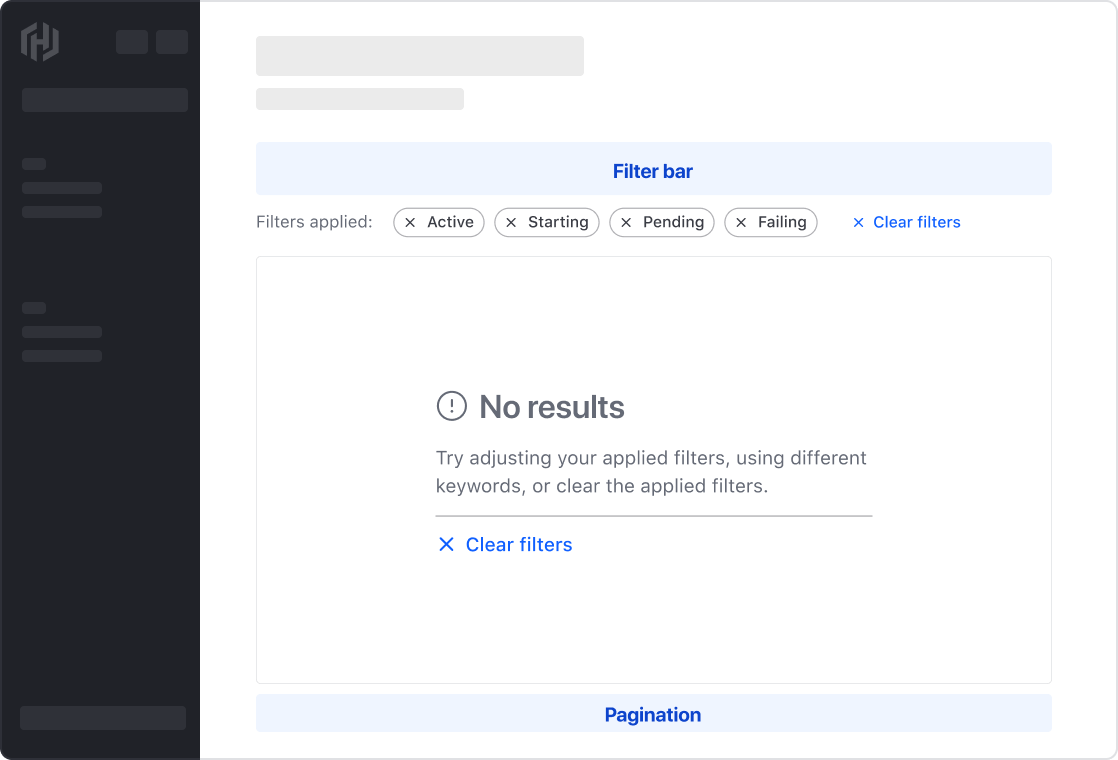Click the exclamation alert icon beside No results
The height and width of the screenshot is (760, 1118).
pyautogui.click(x=452, y=406)
